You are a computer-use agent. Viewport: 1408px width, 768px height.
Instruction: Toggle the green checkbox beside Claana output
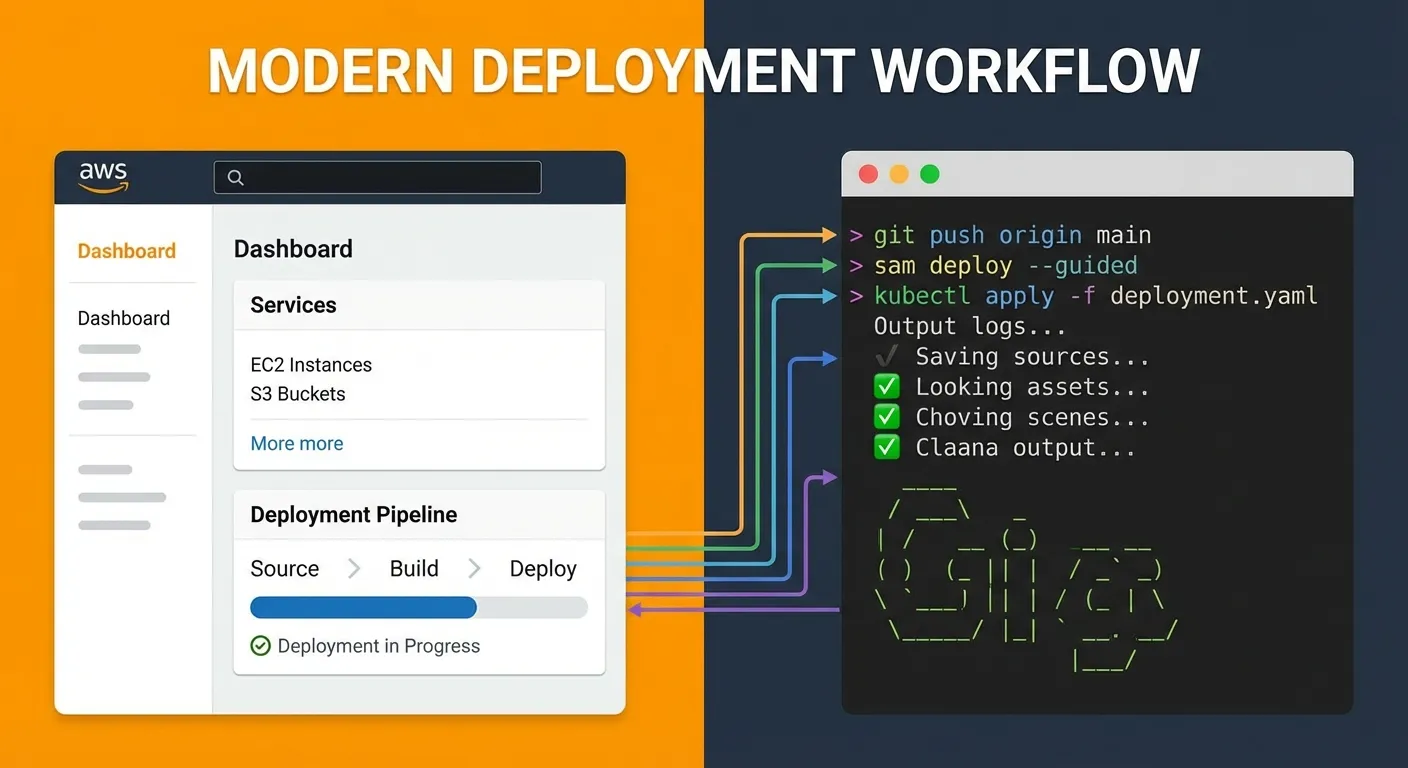[886, 447]
